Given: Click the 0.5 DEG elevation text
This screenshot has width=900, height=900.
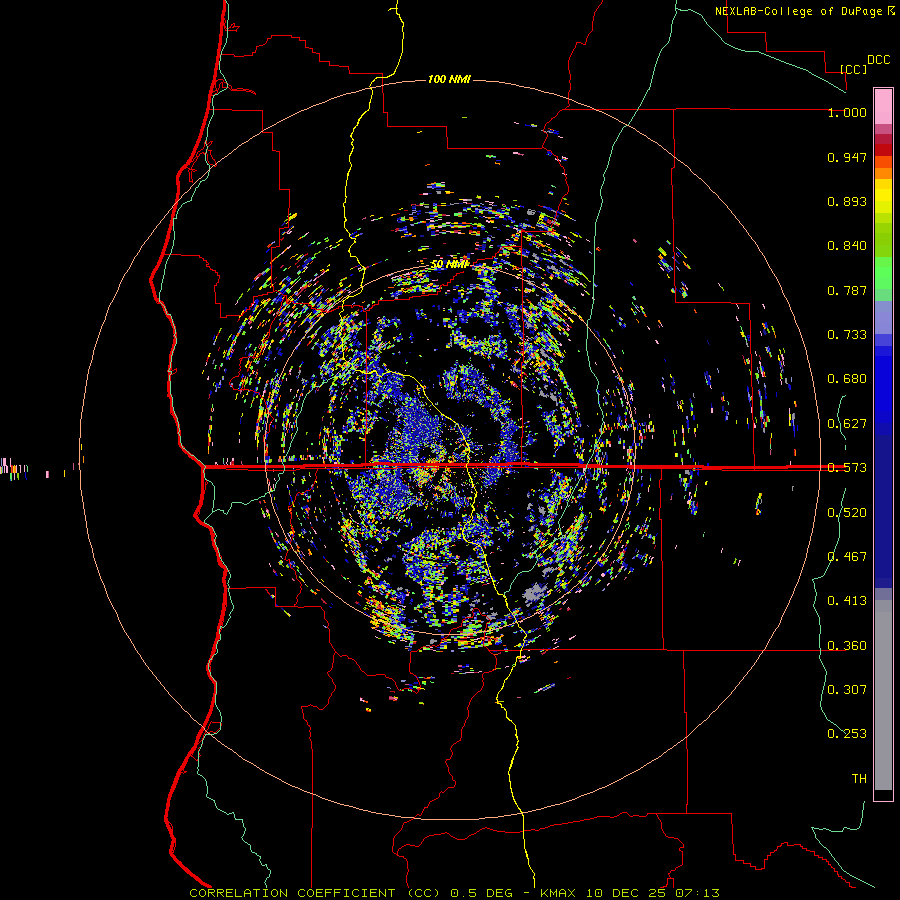Looking at the screenshot, I should pos(483,893).
